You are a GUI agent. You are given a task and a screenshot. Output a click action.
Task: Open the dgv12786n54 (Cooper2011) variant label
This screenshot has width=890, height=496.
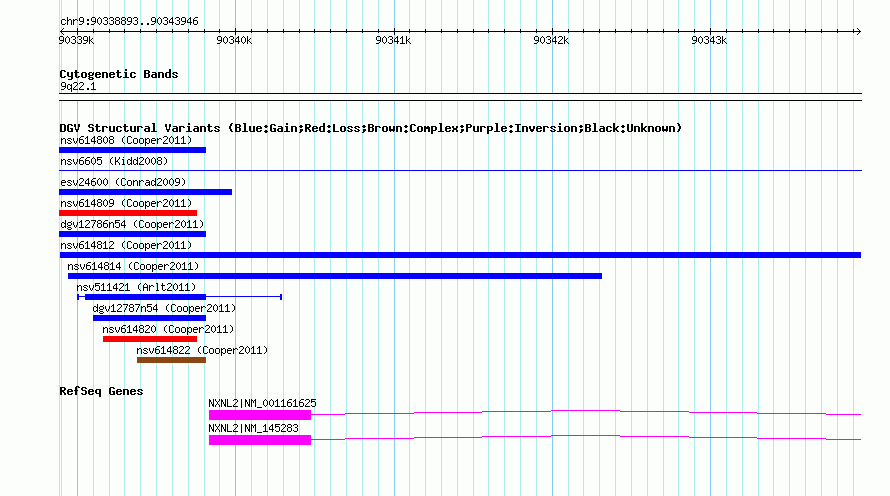132,224
